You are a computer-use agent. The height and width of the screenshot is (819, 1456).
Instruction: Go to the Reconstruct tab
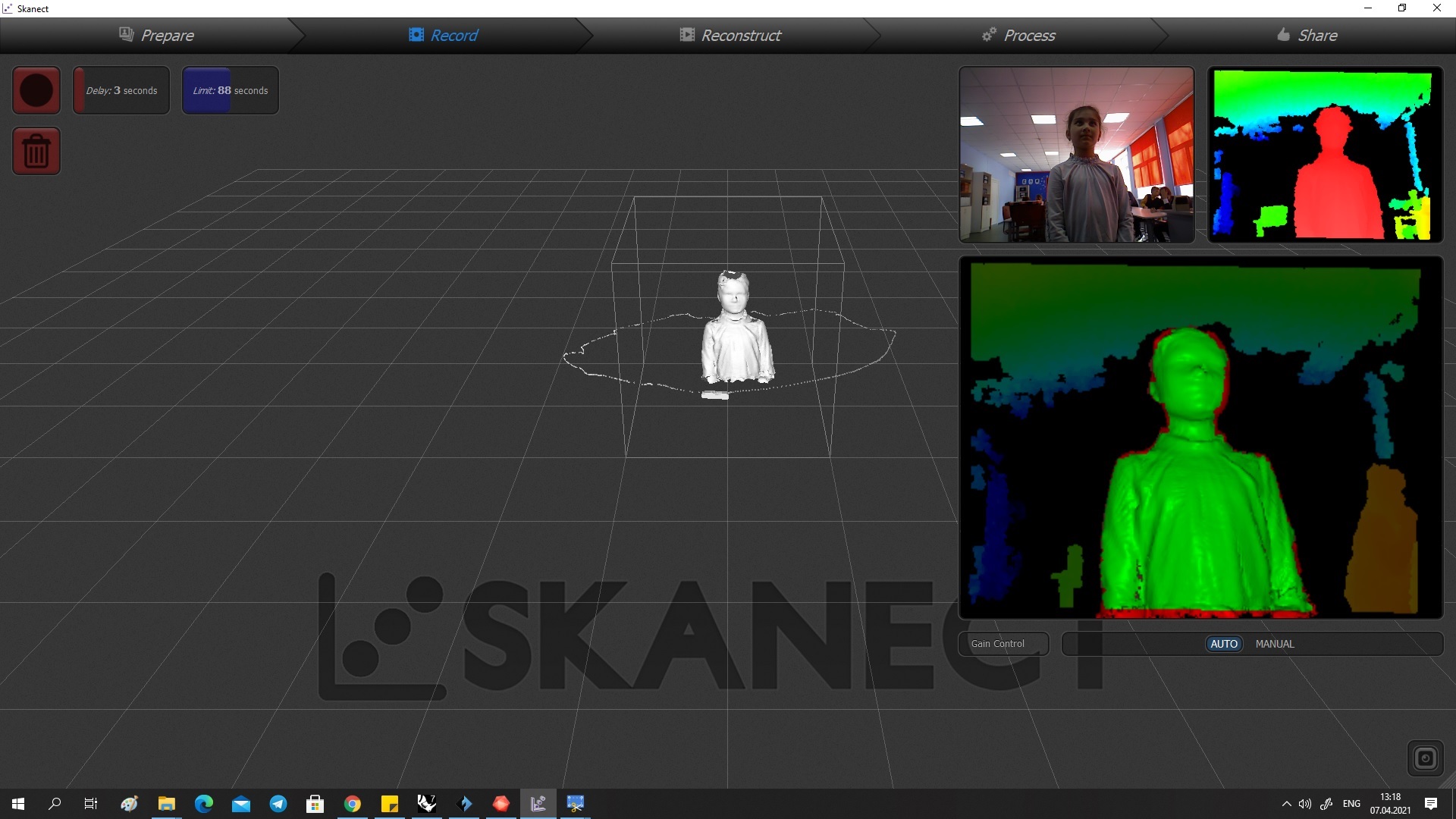click(x=730, y=35)
